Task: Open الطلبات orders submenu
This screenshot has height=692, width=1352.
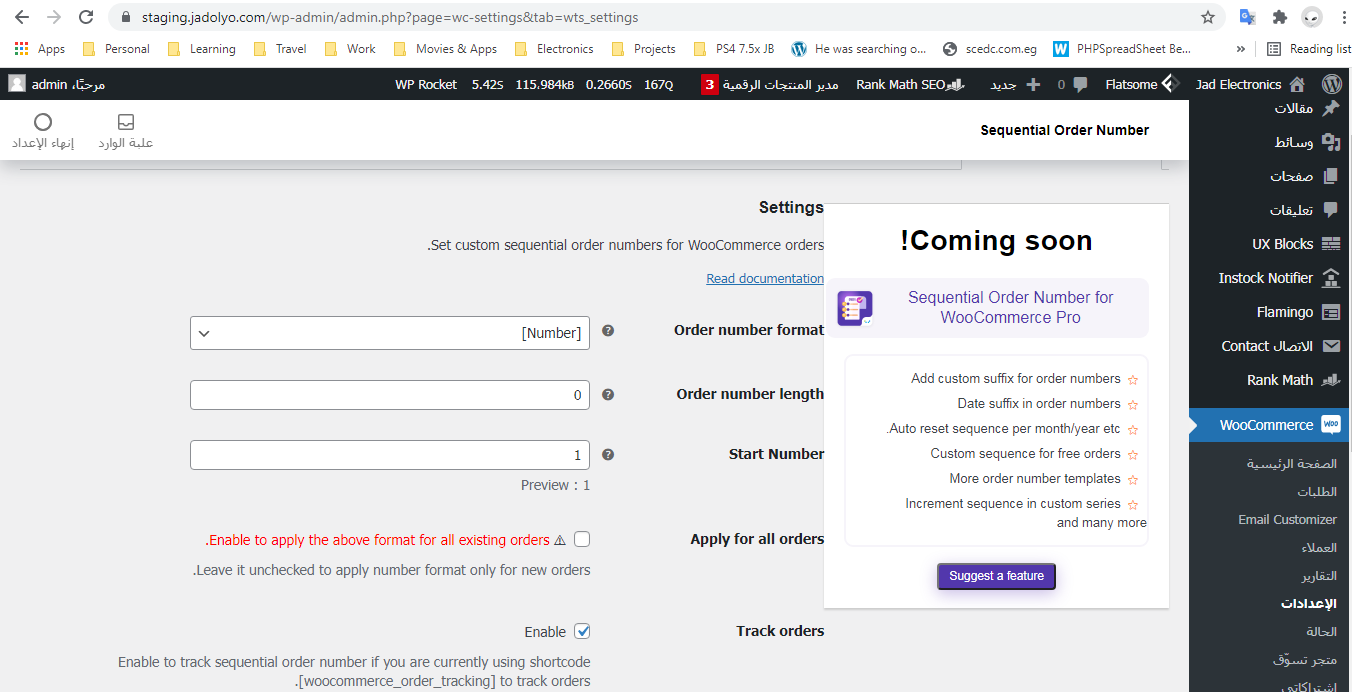Action: 1317,492
